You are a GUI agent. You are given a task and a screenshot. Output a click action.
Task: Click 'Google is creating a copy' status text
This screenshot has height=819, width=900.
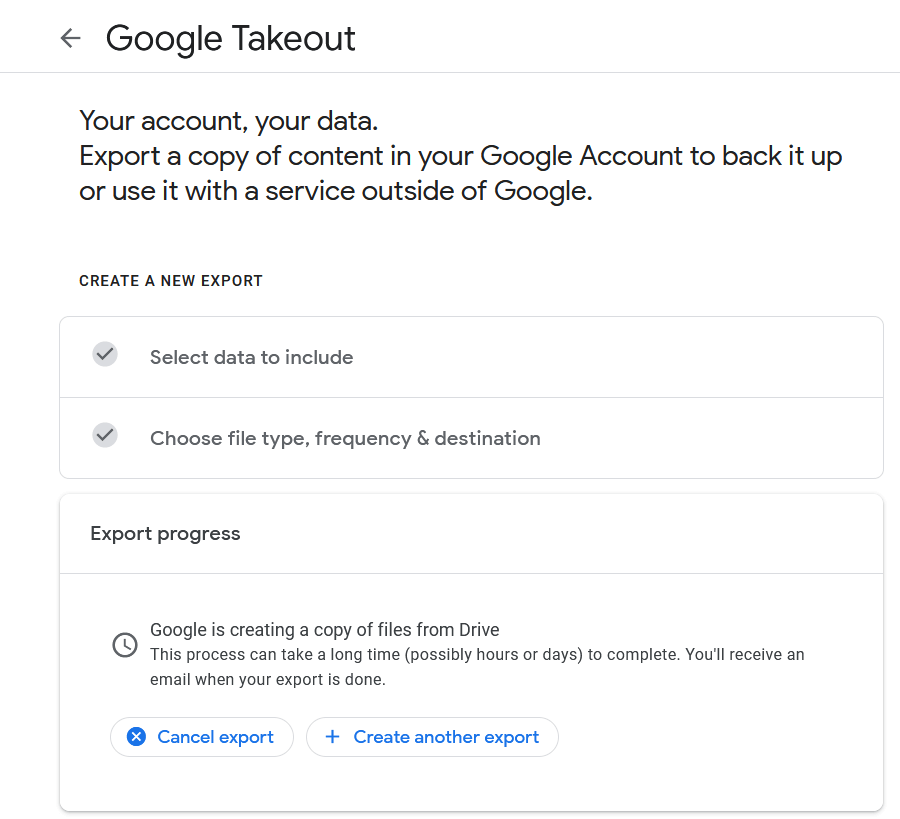(300, 630)
